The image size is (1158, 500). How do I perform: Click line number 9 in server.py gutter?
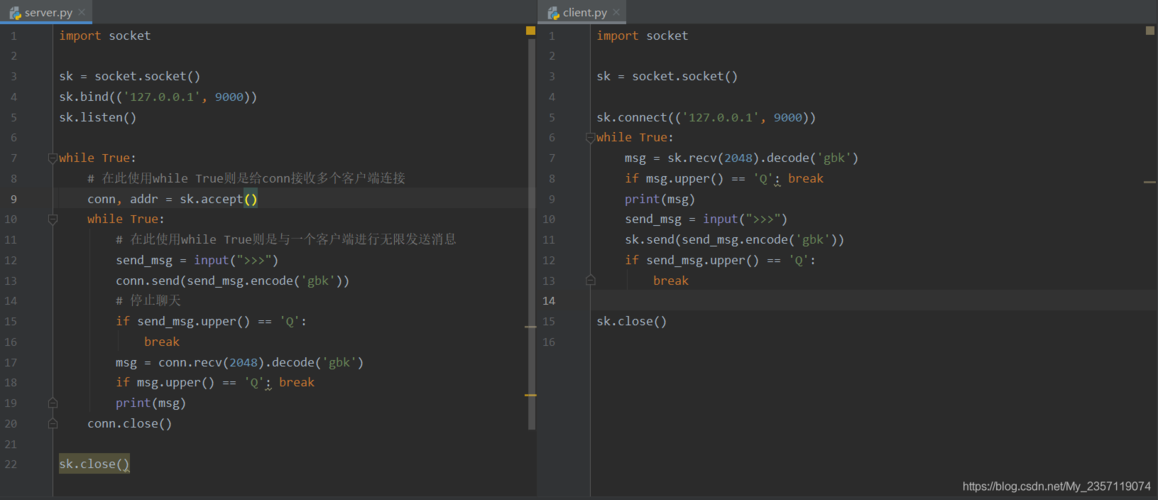click(14, 199)
